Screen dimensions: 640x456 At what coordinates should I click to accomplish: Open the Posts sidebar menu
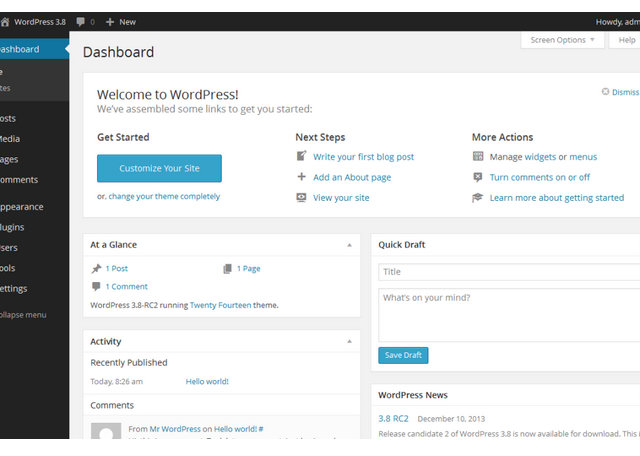click(34, 118)
